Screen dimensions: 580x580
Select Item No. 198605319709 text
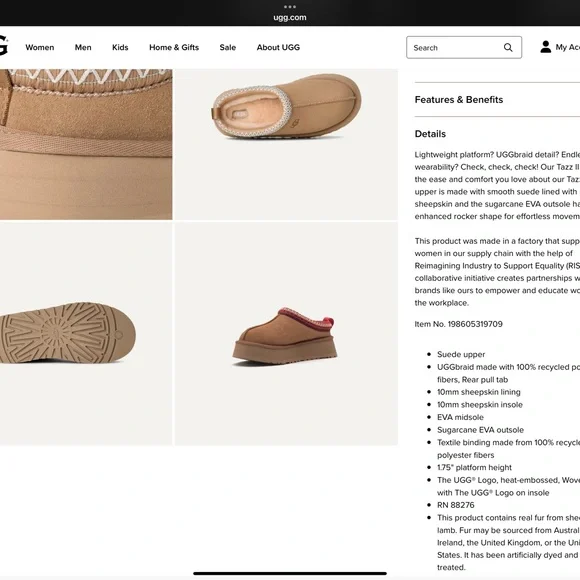459,324
